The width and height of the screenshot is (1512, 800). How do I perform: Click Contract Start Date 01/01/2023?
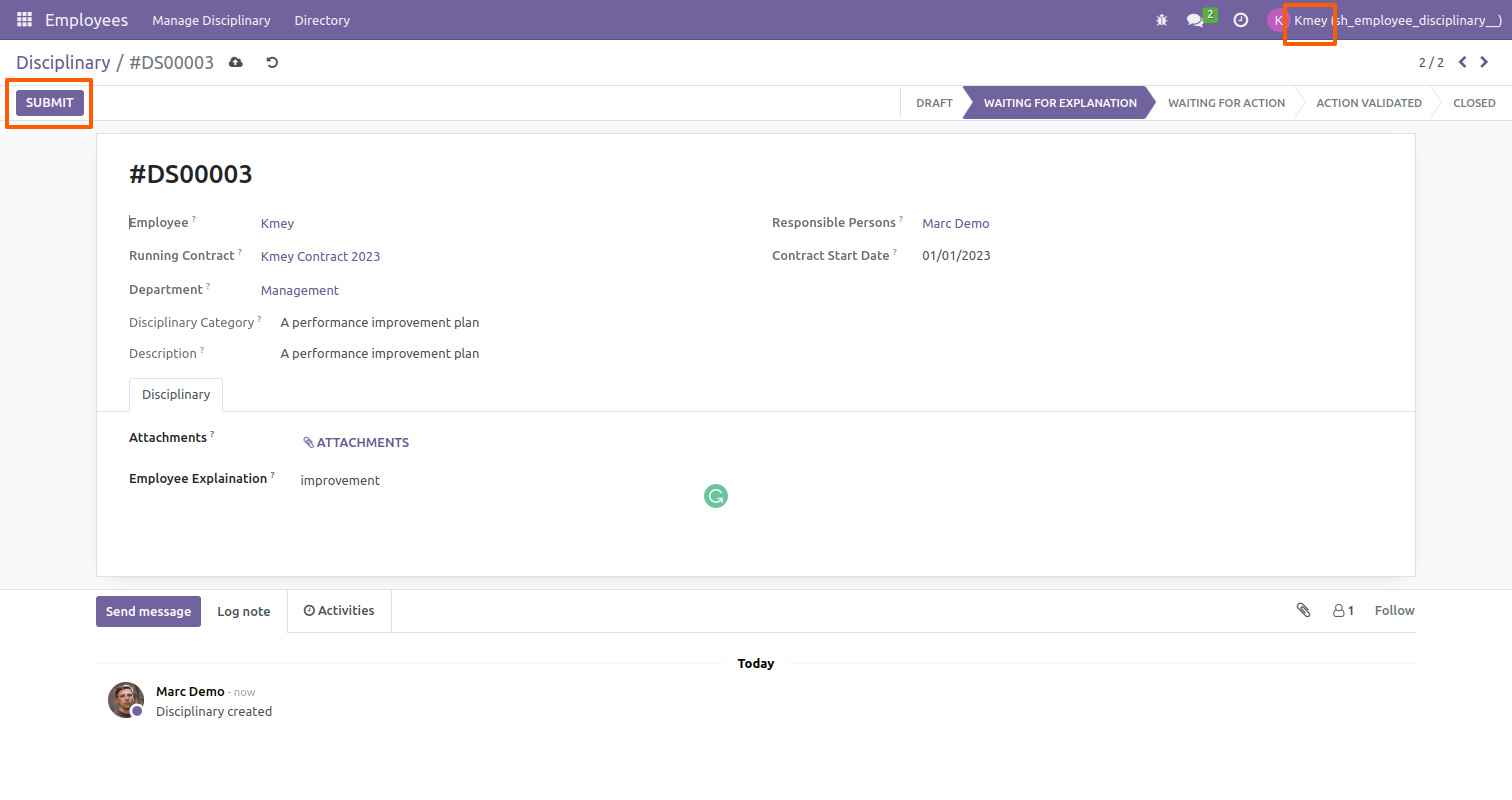(956, 256)
